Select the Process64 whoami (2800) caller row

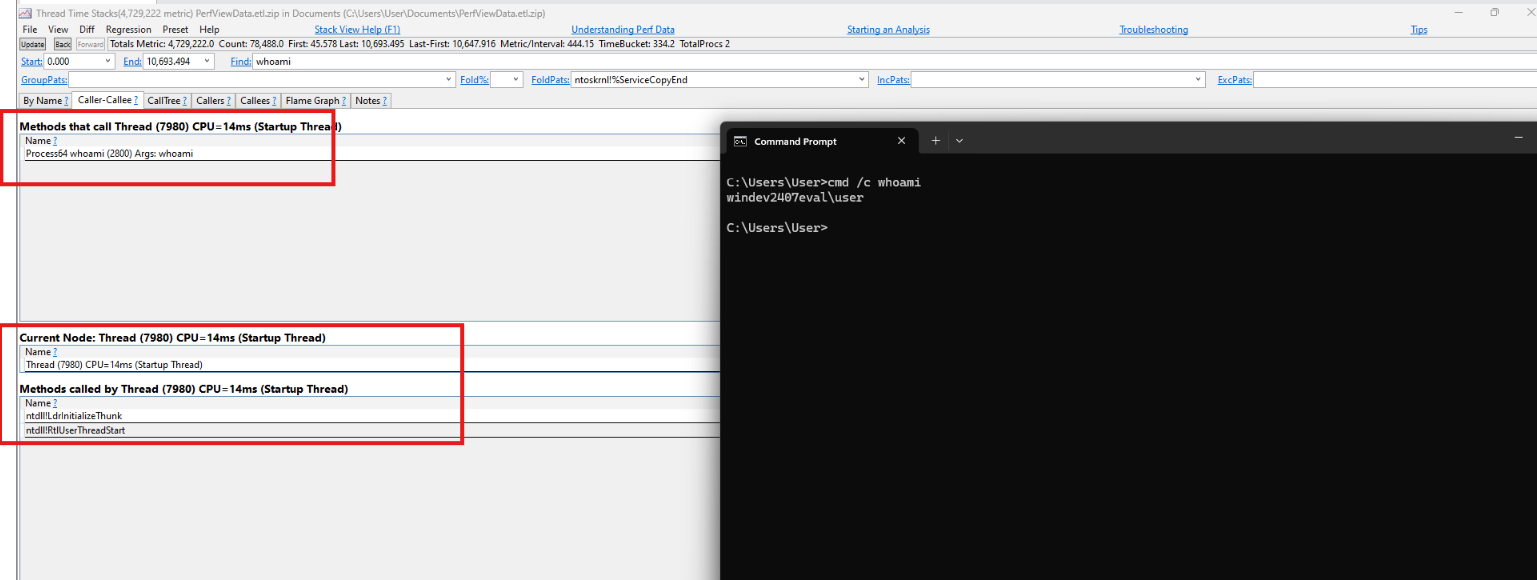371,154
